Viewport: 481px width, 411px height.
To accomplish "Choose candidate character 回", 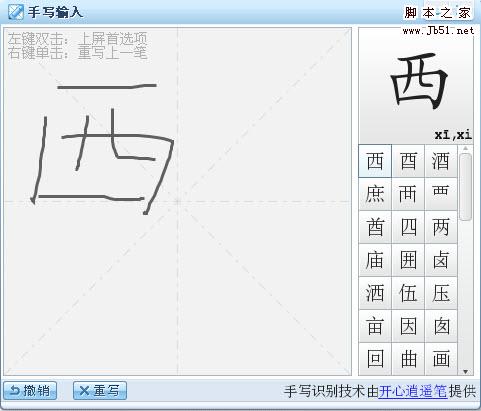I will click(375, 359).
